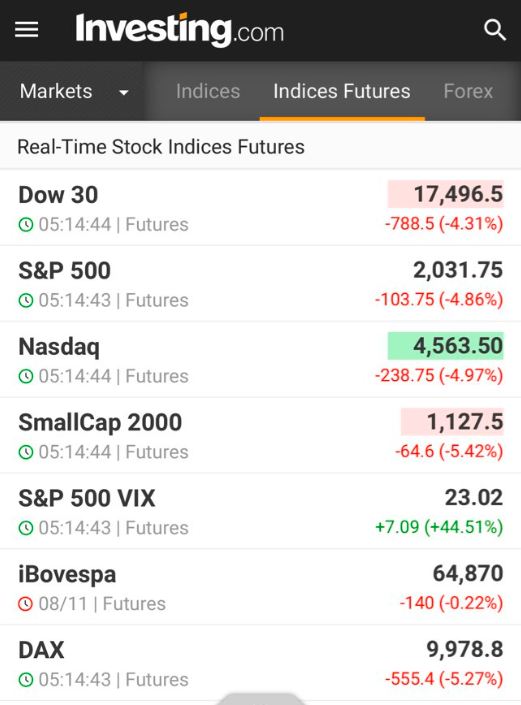Click the clock icon under S&P 500 VIX
Screen dimensions: 521x705
26,528
